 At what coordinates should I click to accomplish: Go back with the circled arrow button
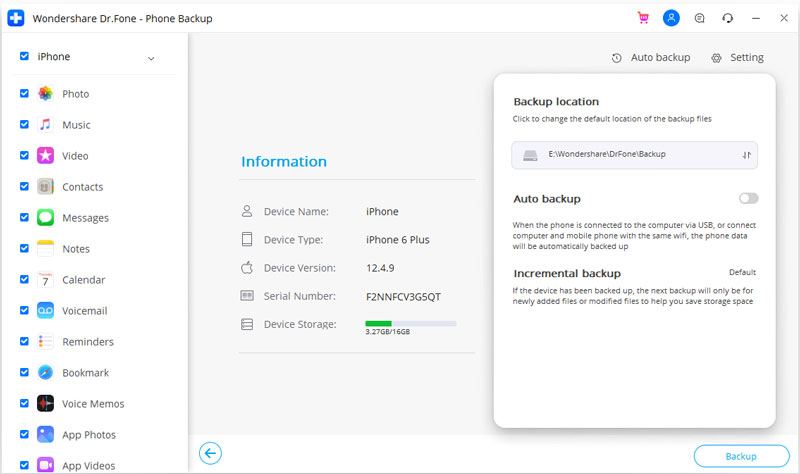210,453
